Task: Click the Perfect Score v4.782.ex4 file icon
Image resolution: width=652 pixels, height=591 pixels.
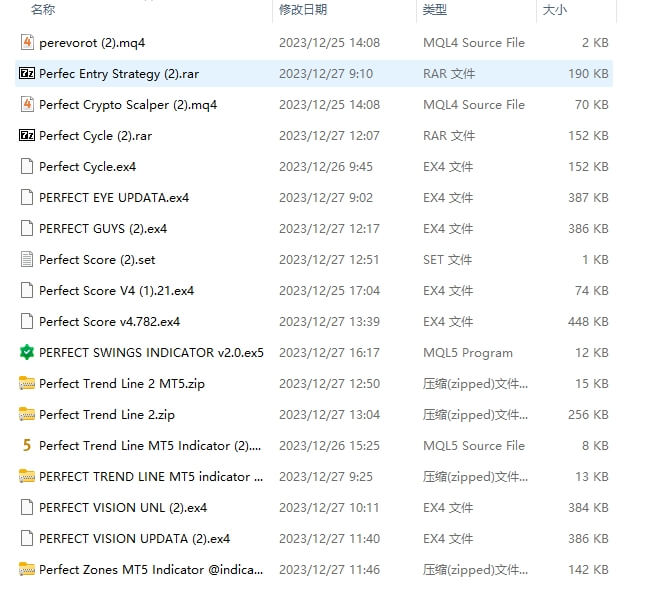Action: (27, 321)
